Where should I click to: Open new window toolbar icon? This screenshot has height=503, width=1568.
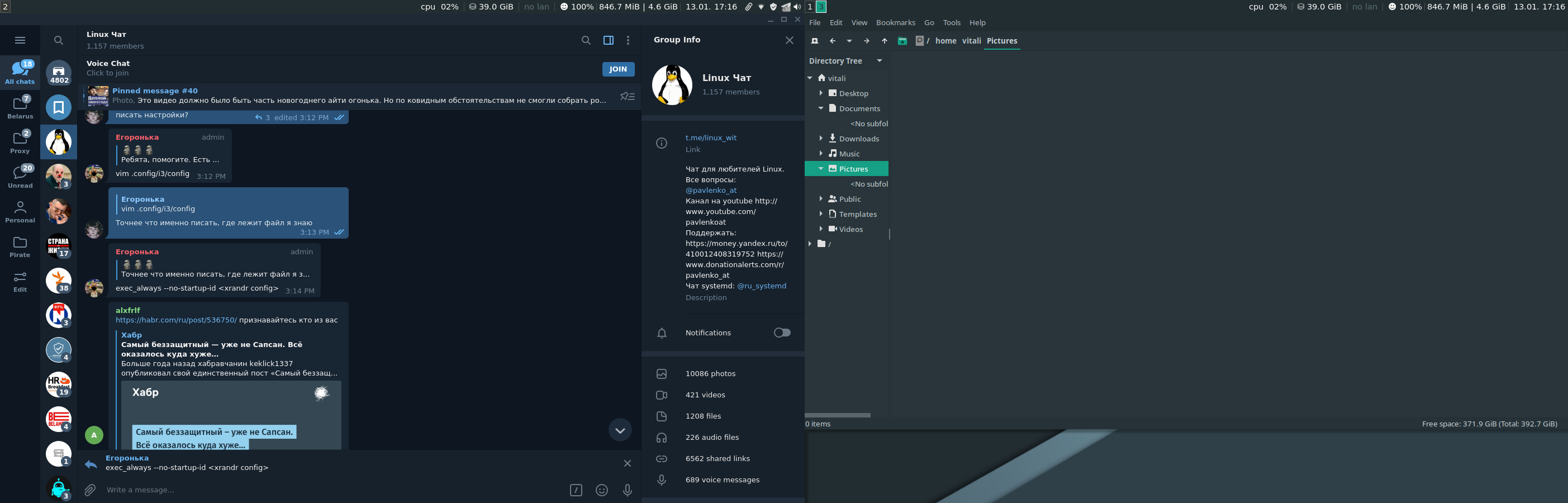tap(814, 41)
